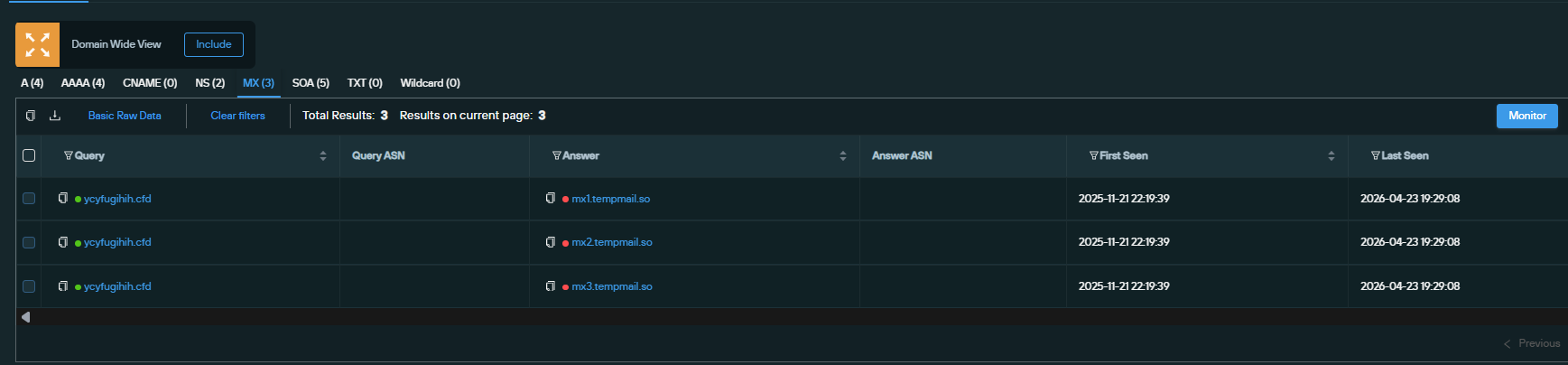Screen dimensions: 1568x365
Task: Click the Domain Wide View label
Action: [116, 44]
